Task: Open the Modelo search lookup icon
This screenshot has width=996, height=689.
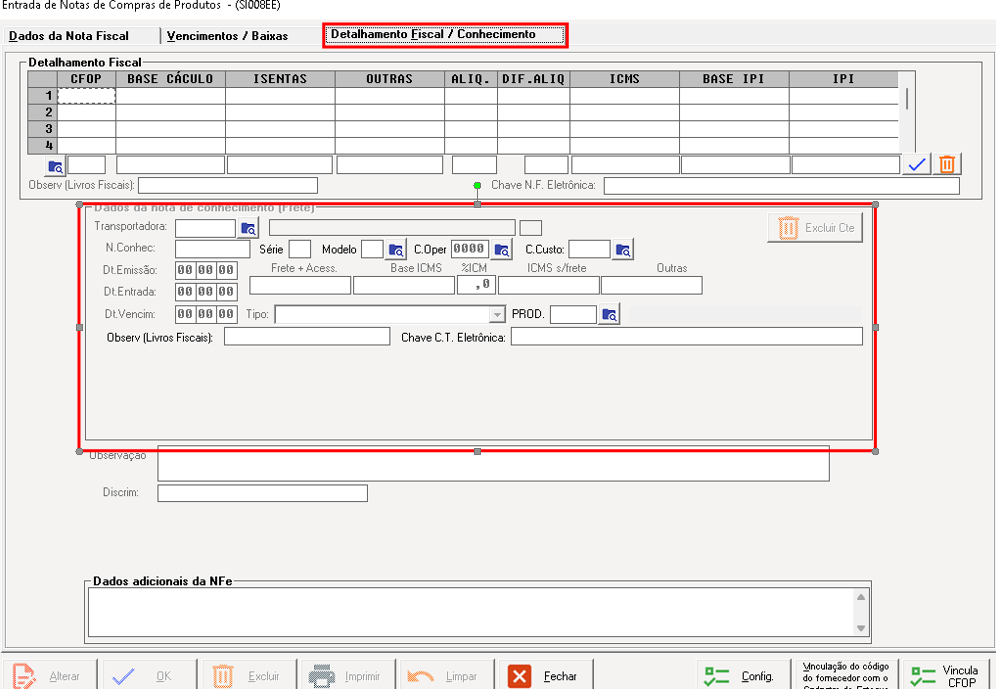Action: [x=396, y=250]
